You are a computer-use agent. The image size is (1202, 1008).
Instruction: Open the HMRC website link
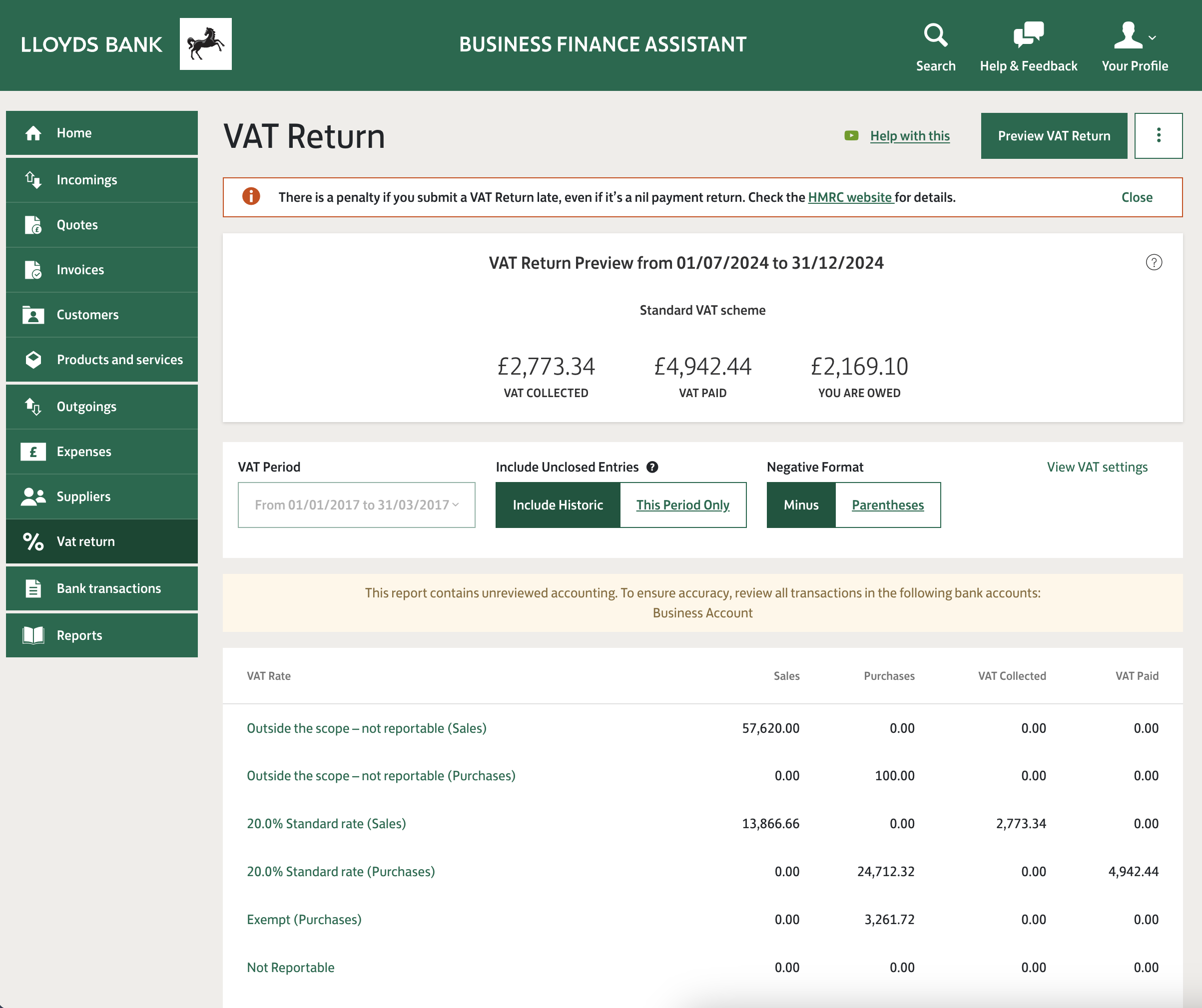850,197
